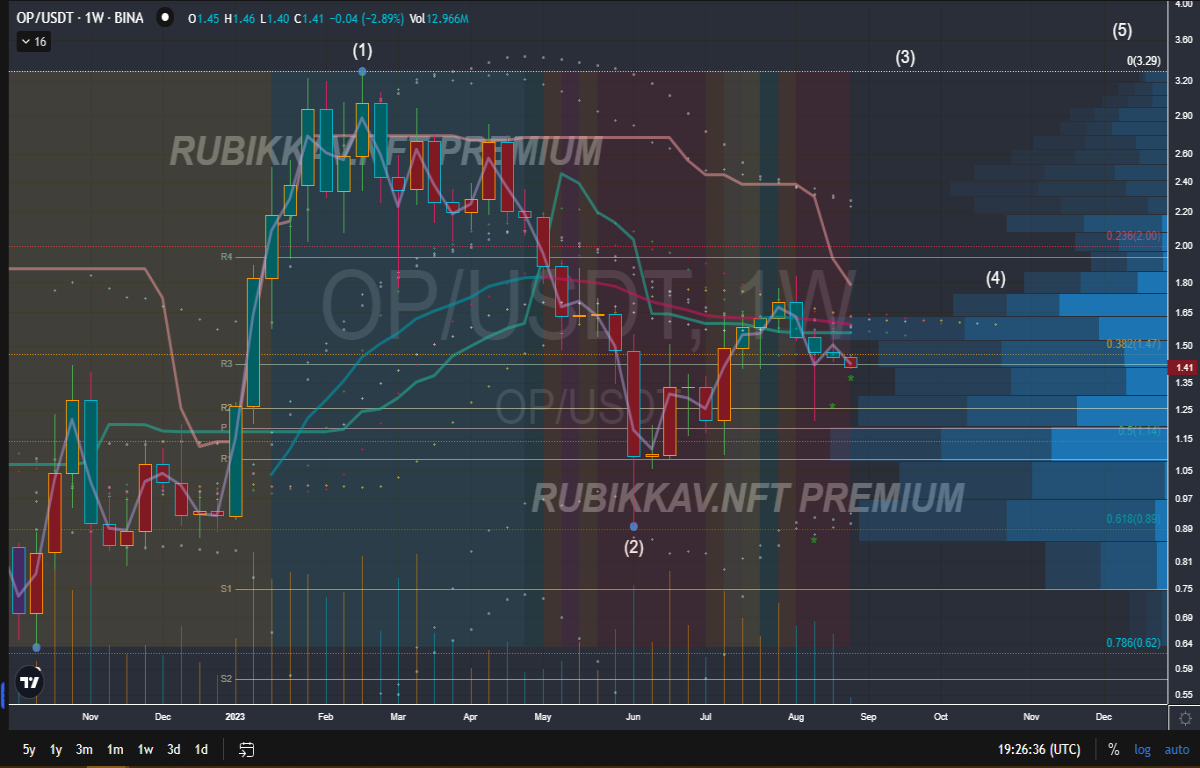Viewport: 1200px width, 768px height.
Task: Select the wave (4) text label
Action: 995,278
